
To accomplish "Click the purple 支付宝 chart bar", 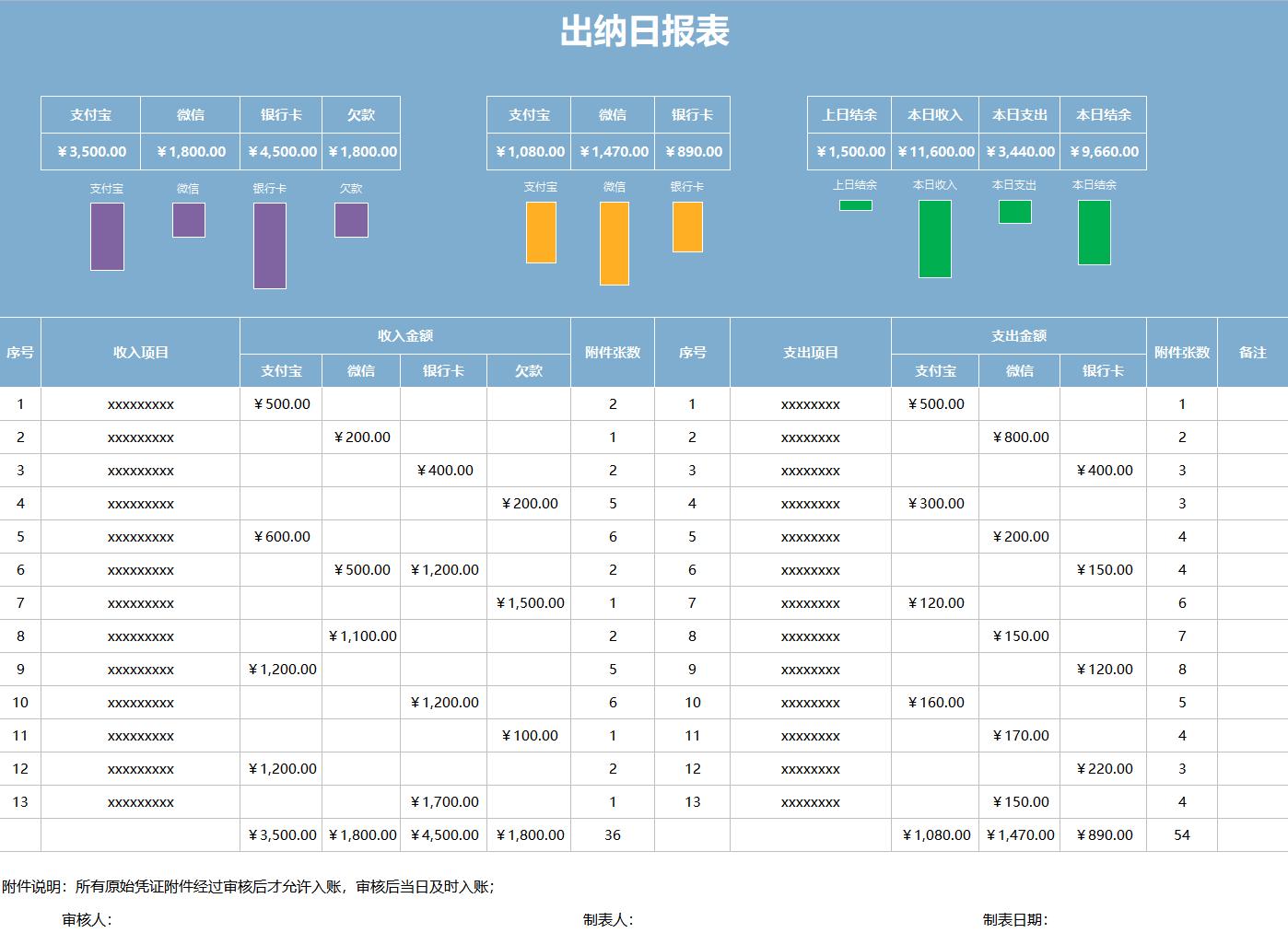I will pos(107,237).
